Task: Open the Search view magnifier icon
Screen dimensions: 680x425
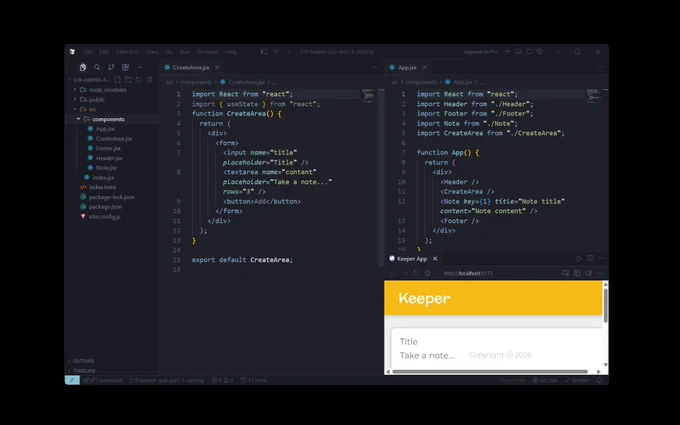Action: [97, 67]
